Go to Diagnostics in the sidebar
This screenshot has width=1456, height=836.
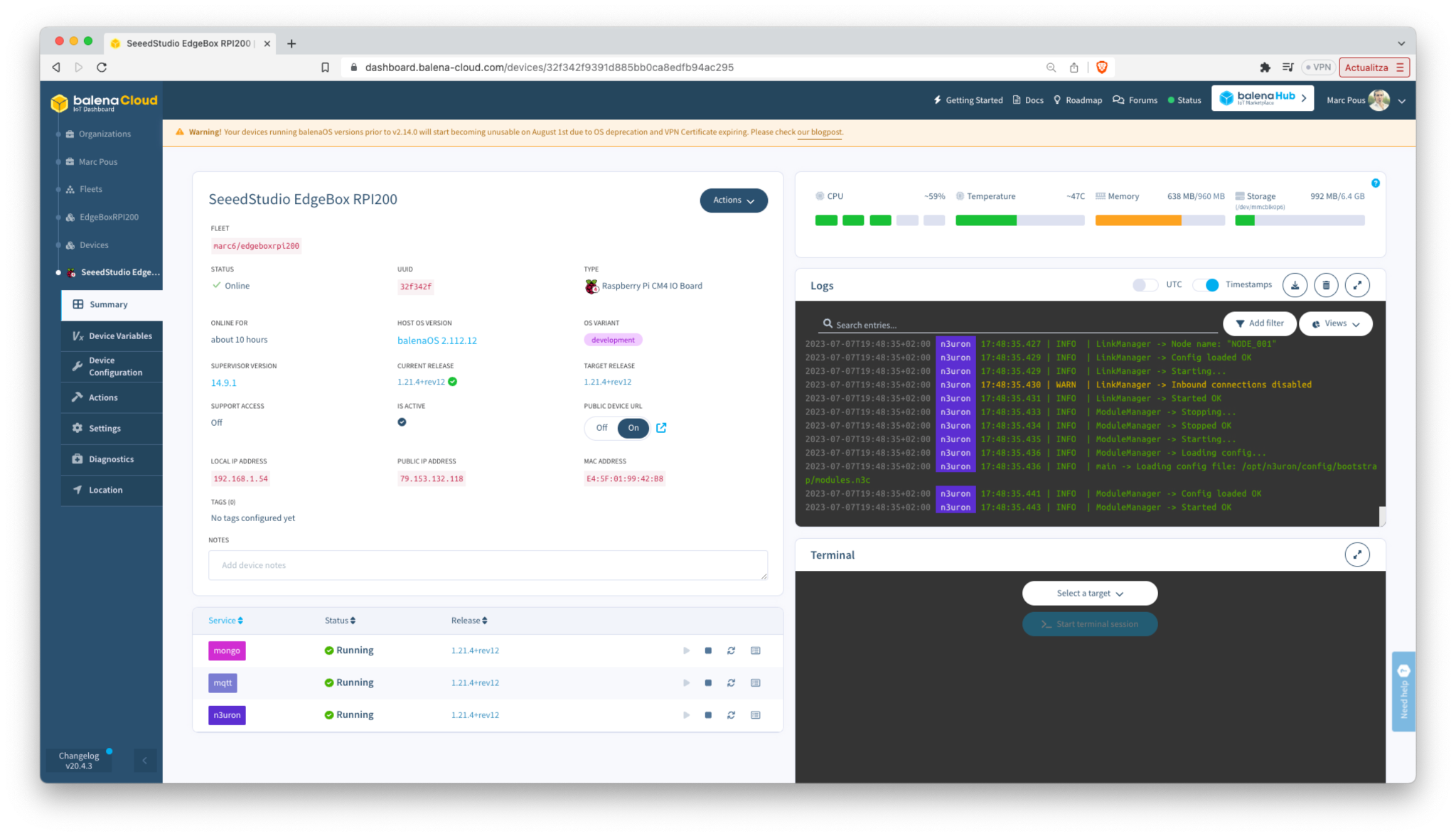coord(112,459)
